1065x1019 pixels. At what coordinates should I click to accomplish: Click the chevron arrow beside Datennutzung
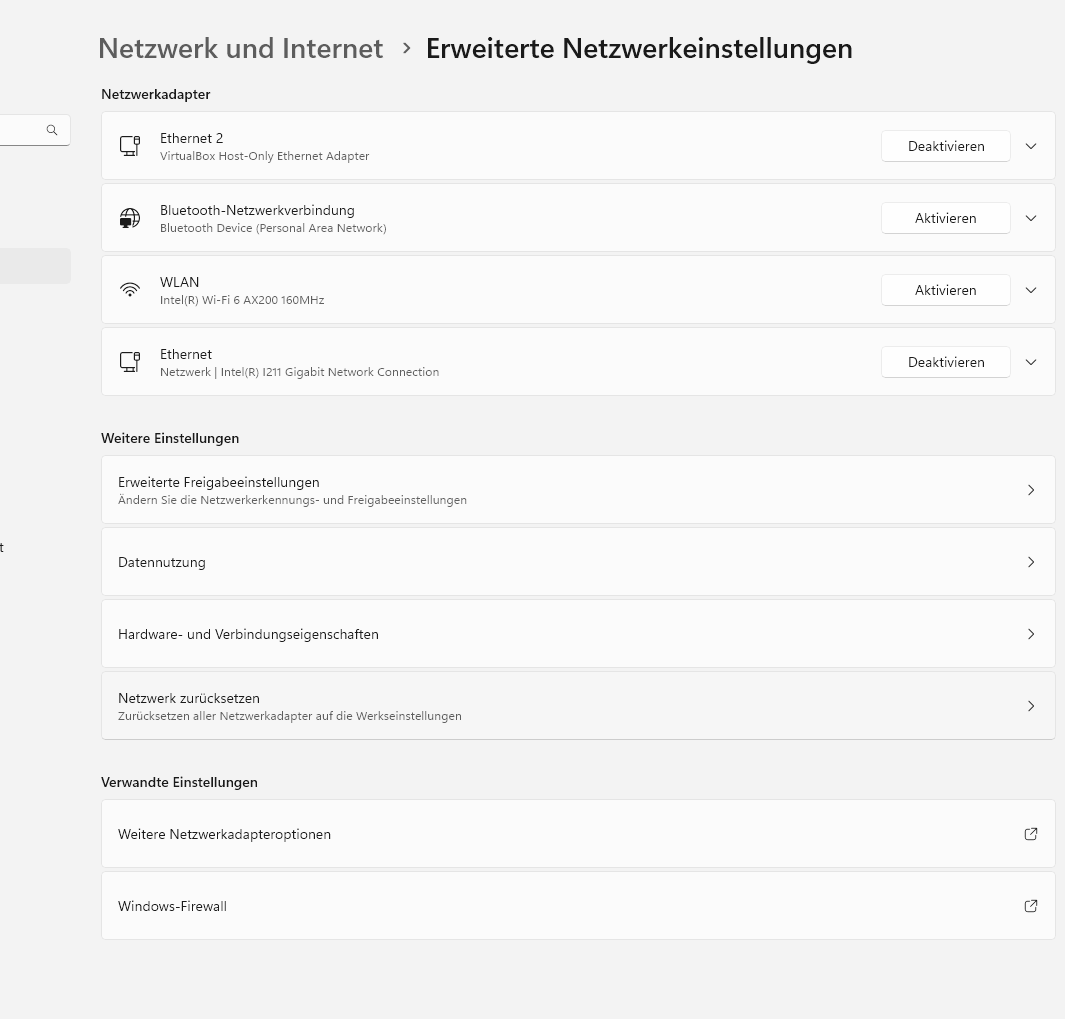[1031, 562]
